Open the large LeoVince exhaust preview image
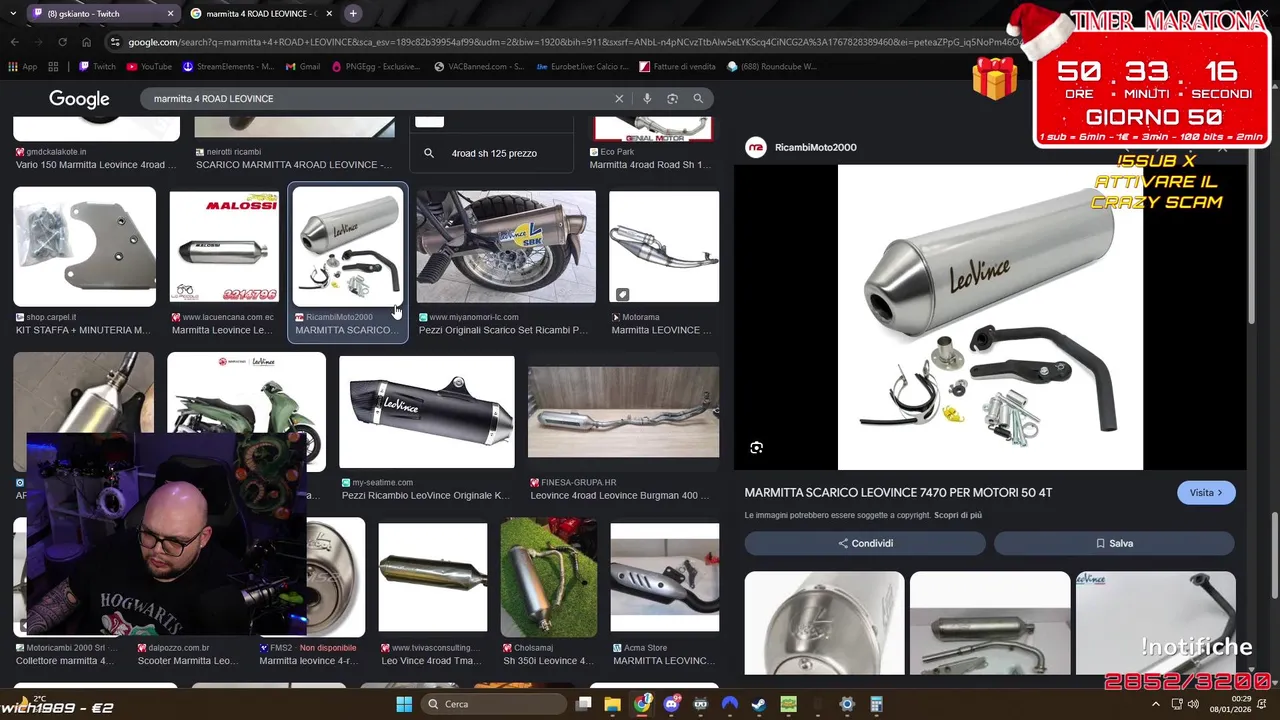 click(990, 317)
